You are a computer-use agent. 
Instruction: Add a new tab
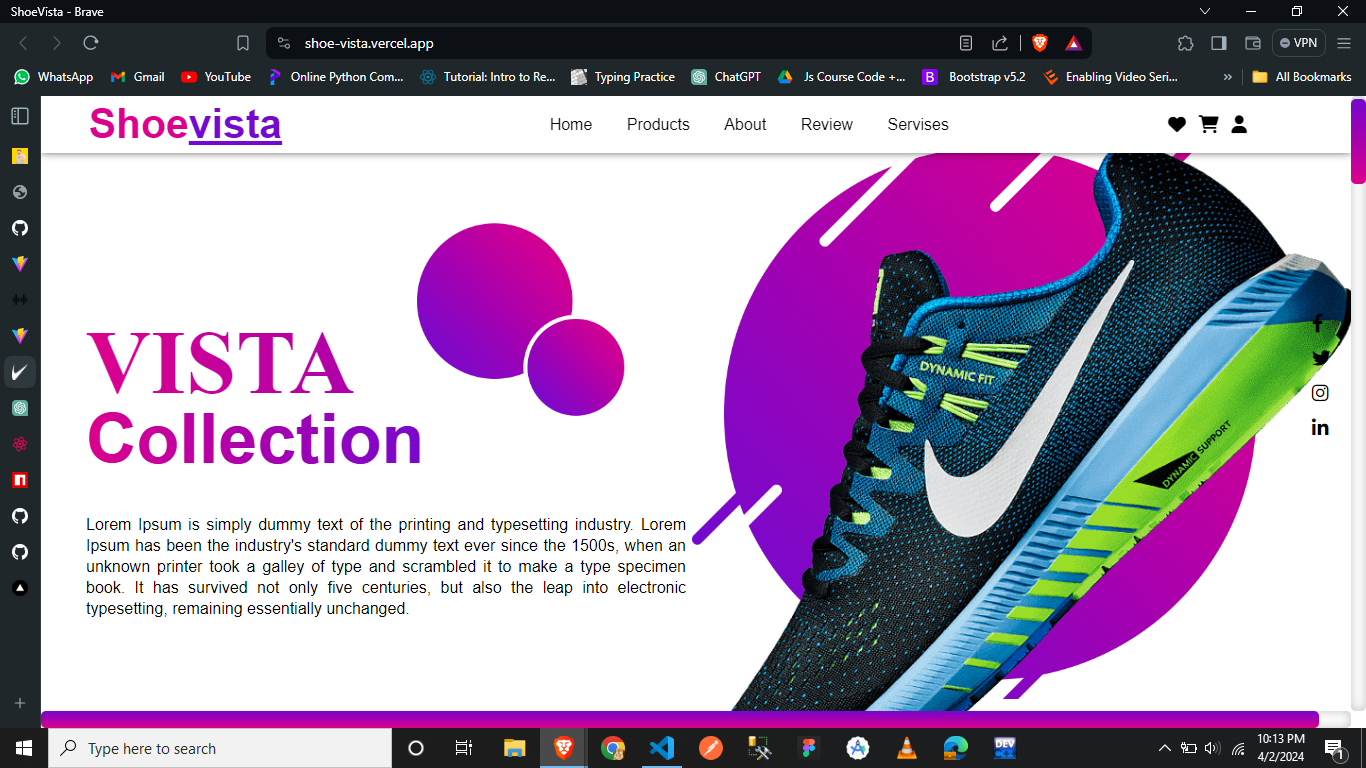coord(20,703)
